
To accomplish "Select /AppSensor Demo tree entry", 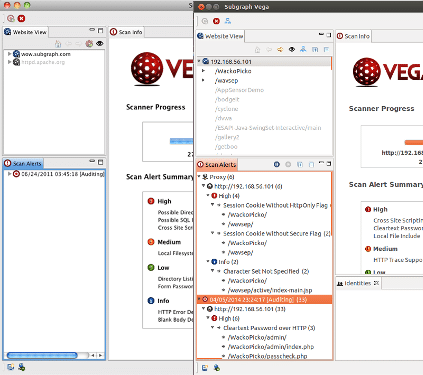I will [x=239, y=90].
